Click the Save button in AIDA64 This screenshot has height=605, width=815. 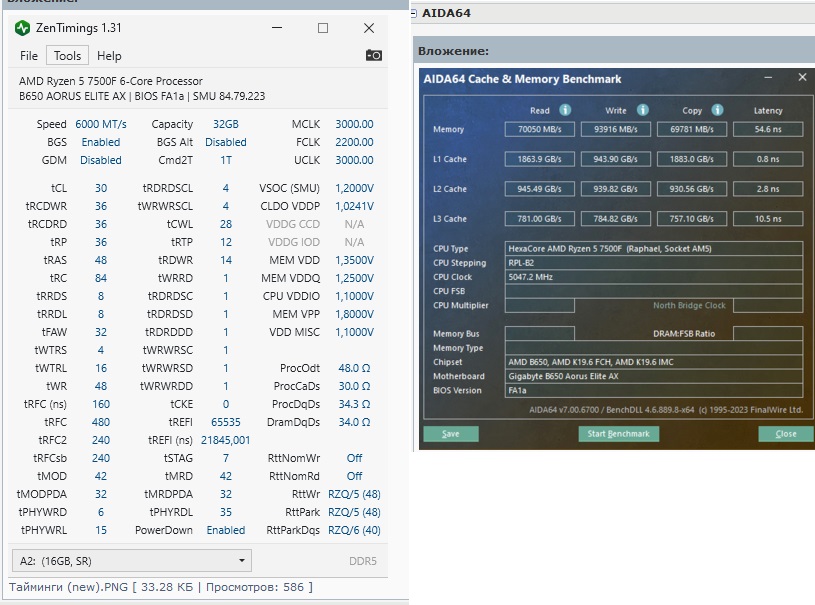coord(451,434)
